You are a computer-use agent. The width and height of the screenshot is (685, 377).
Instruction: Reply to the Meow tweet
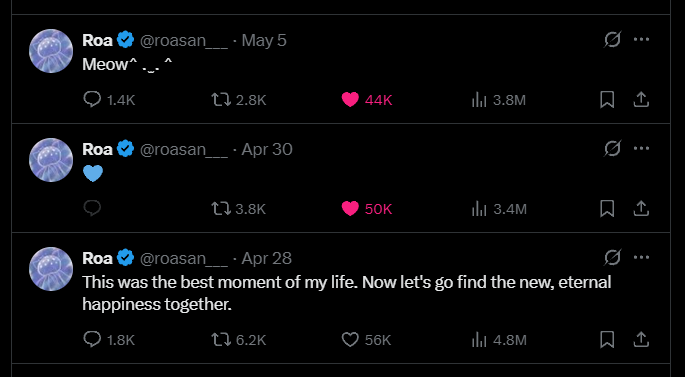(109, 100)
